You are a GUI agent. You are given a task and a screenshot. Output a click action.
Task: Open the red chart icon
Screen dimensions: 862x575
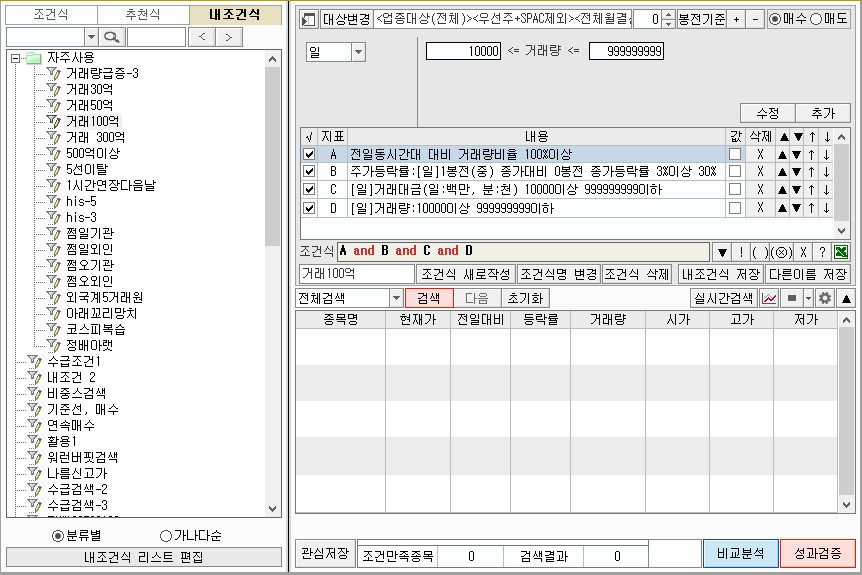(x=770, y=298)
